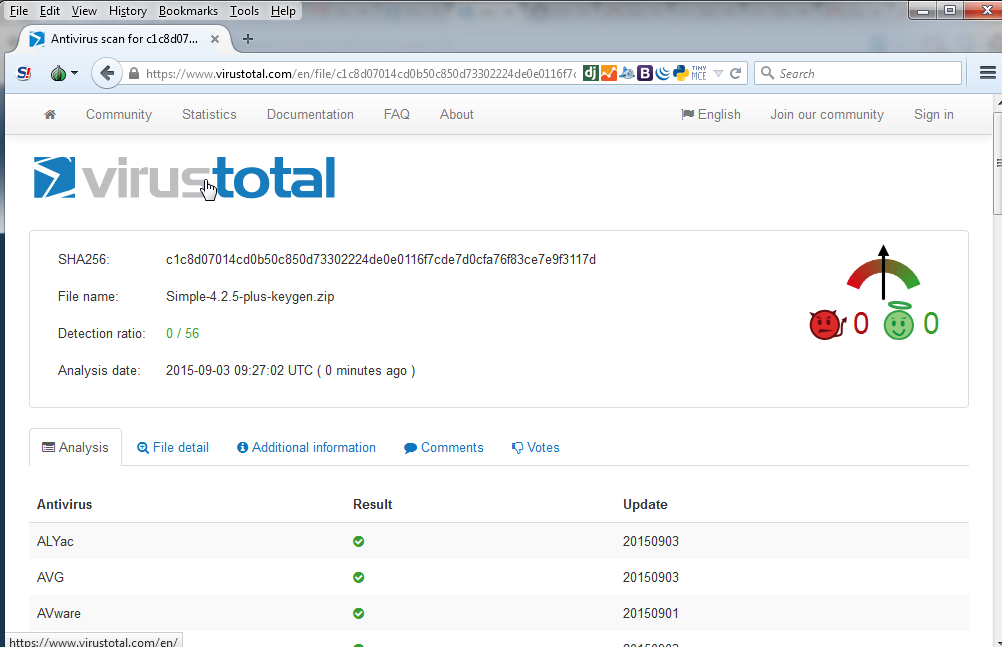This screenshot has width=1002, height=647.
Task: Reload the page with the refresh button
Action: point(736,73)
